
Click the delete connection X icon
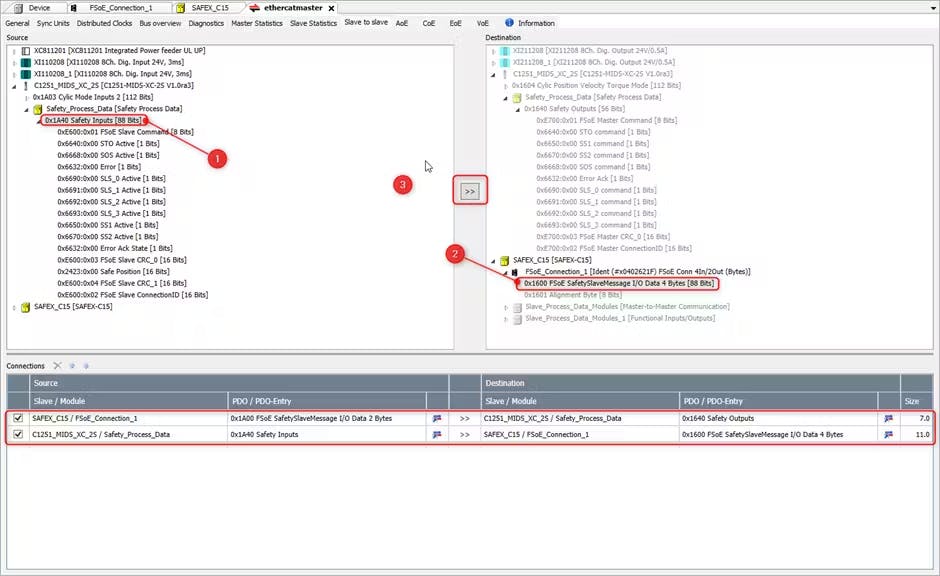pos(57,366)
